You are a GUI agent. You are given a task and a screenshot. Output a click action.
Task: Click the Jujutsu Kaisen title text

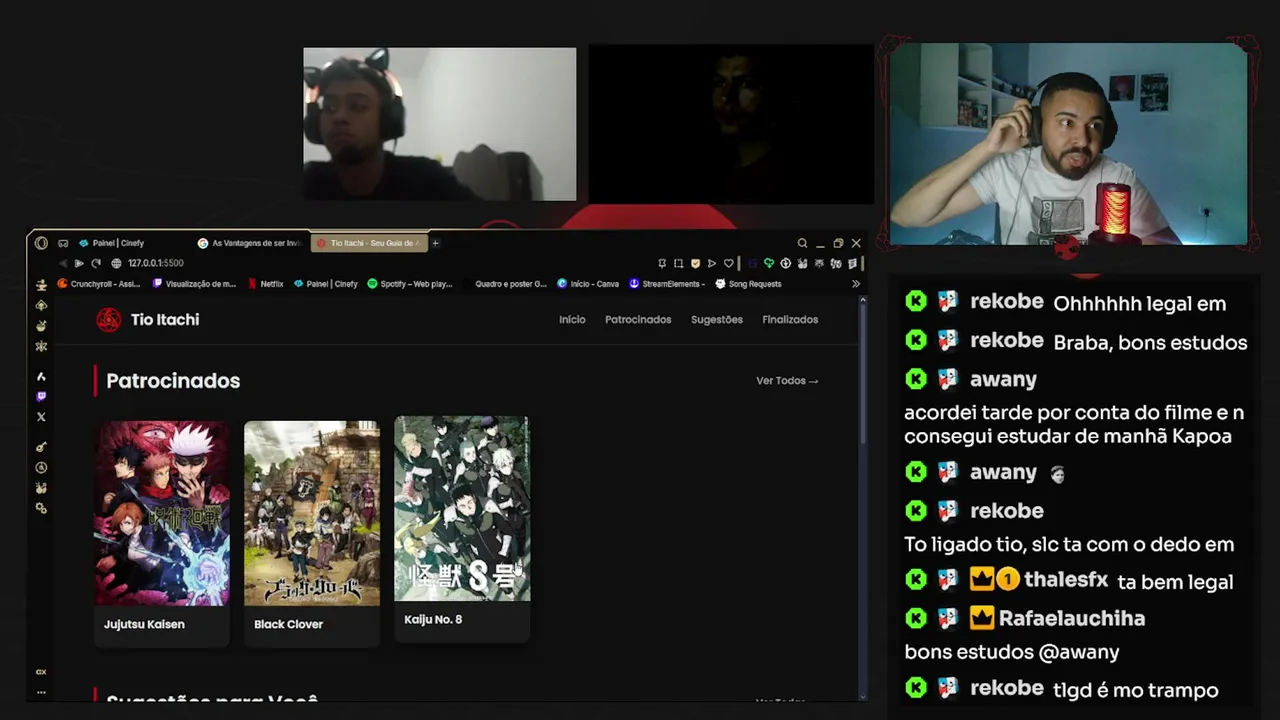[x=144, y=624]
